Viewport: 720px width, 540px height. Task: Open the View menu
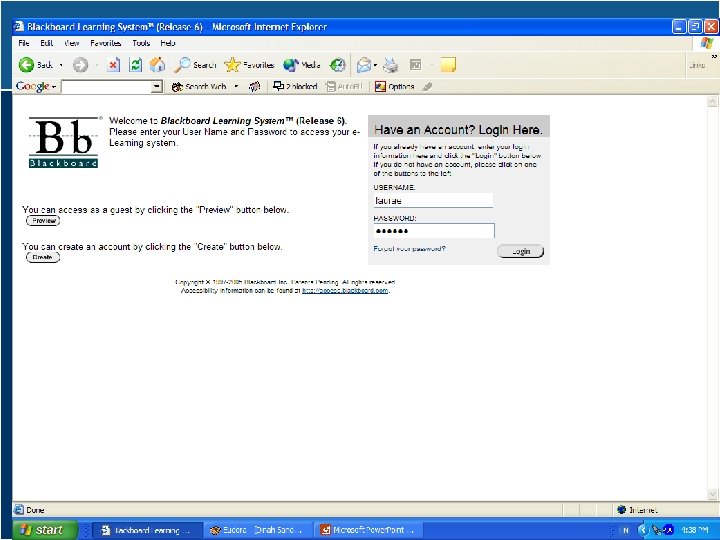click(72, 43)
